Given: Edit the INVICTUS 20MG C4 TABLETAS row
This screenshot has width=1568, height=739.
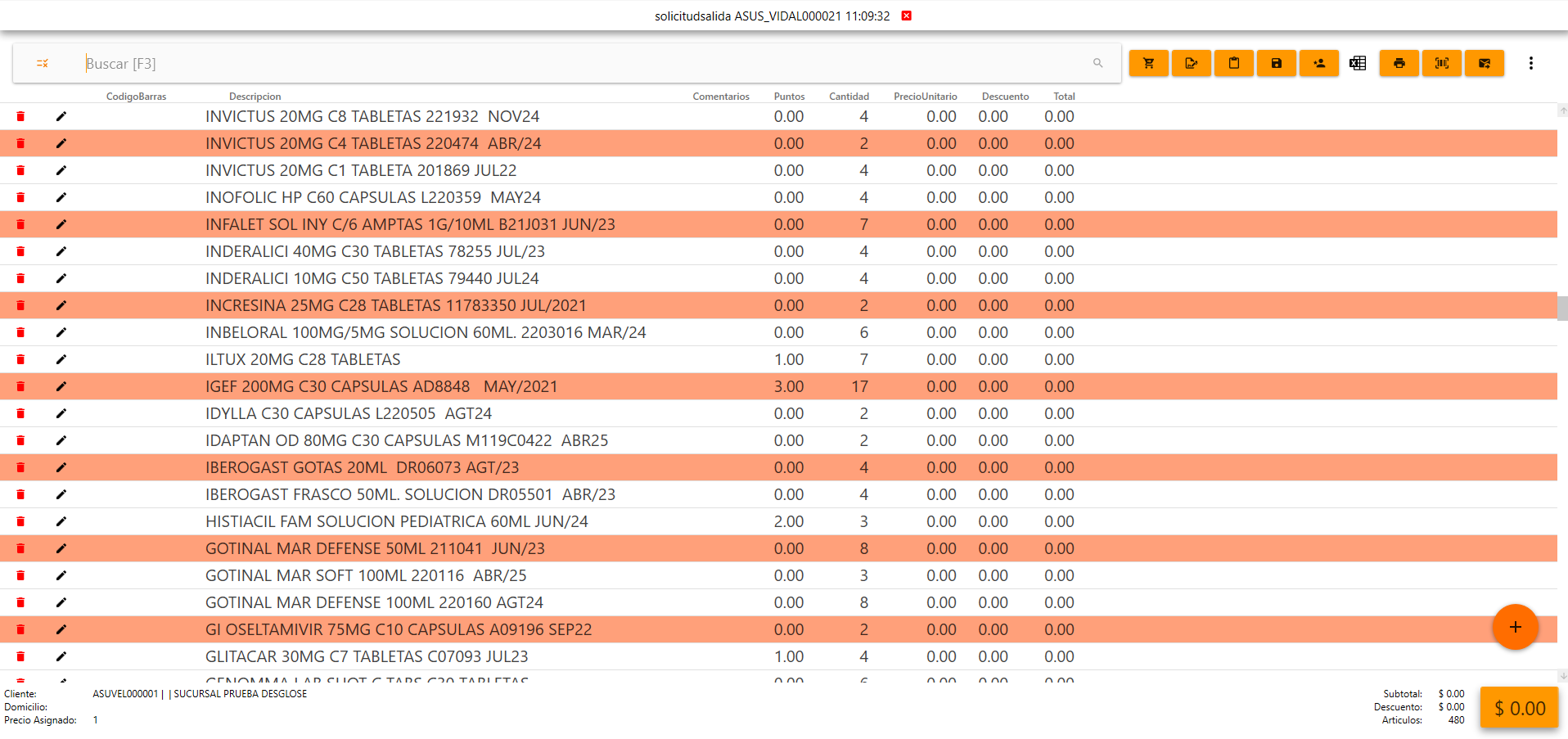Looking at the screenshot, I should [x=61, y=143].
